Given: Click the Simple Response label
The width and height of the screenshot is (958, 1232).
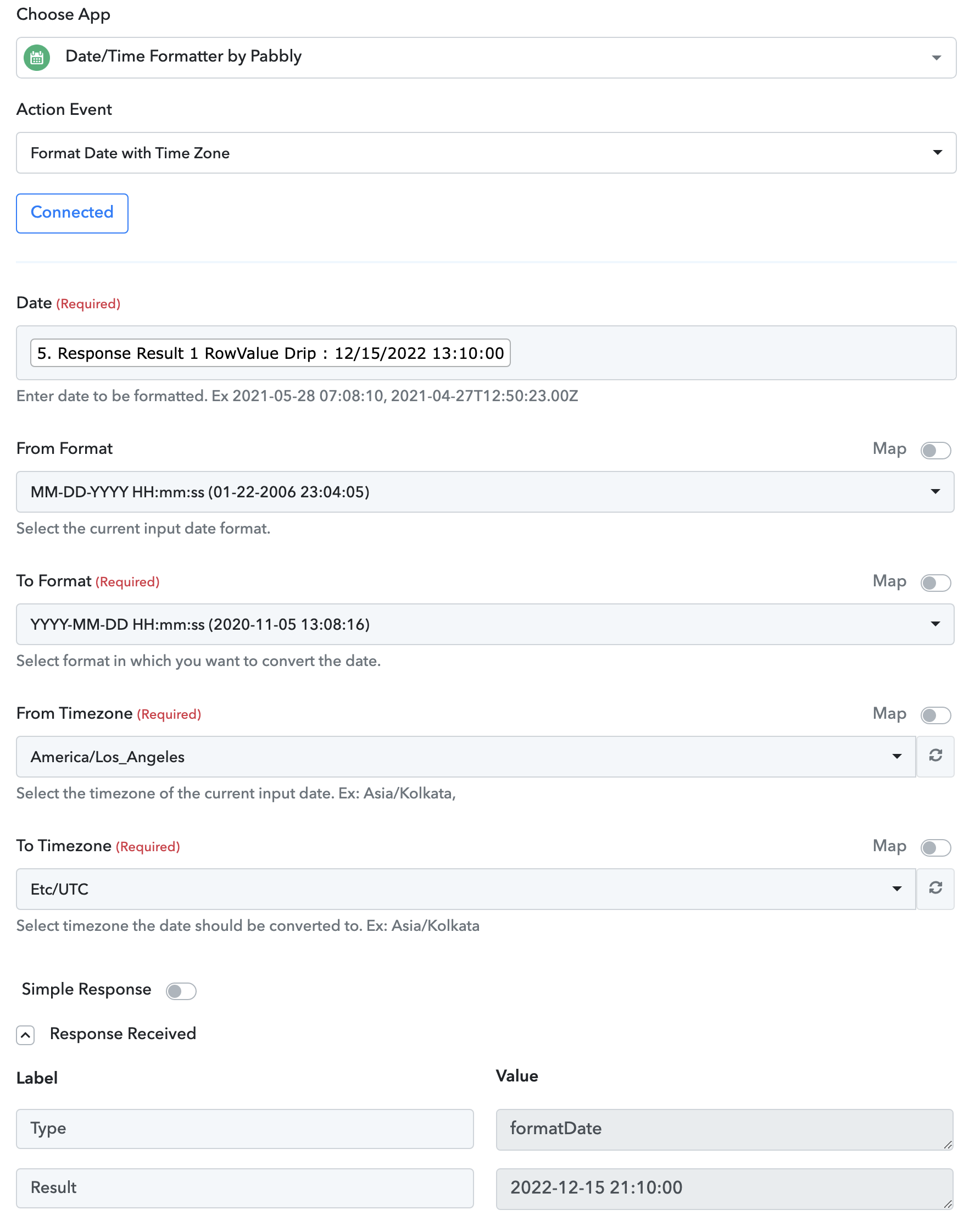Looking at the screenshot, I should (x=86, y=990).
